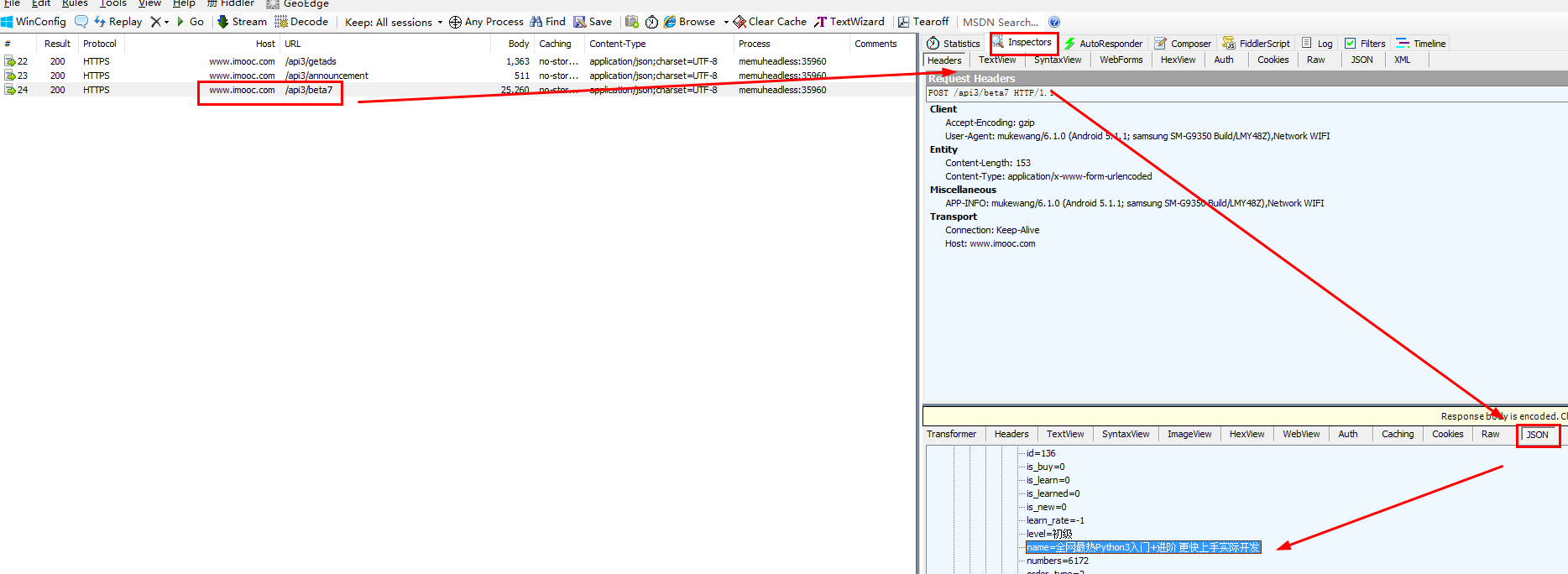Select response ImageView tab
Image resolution: width=1568 pixels, height=574 pixels.
coord(1189,435)
